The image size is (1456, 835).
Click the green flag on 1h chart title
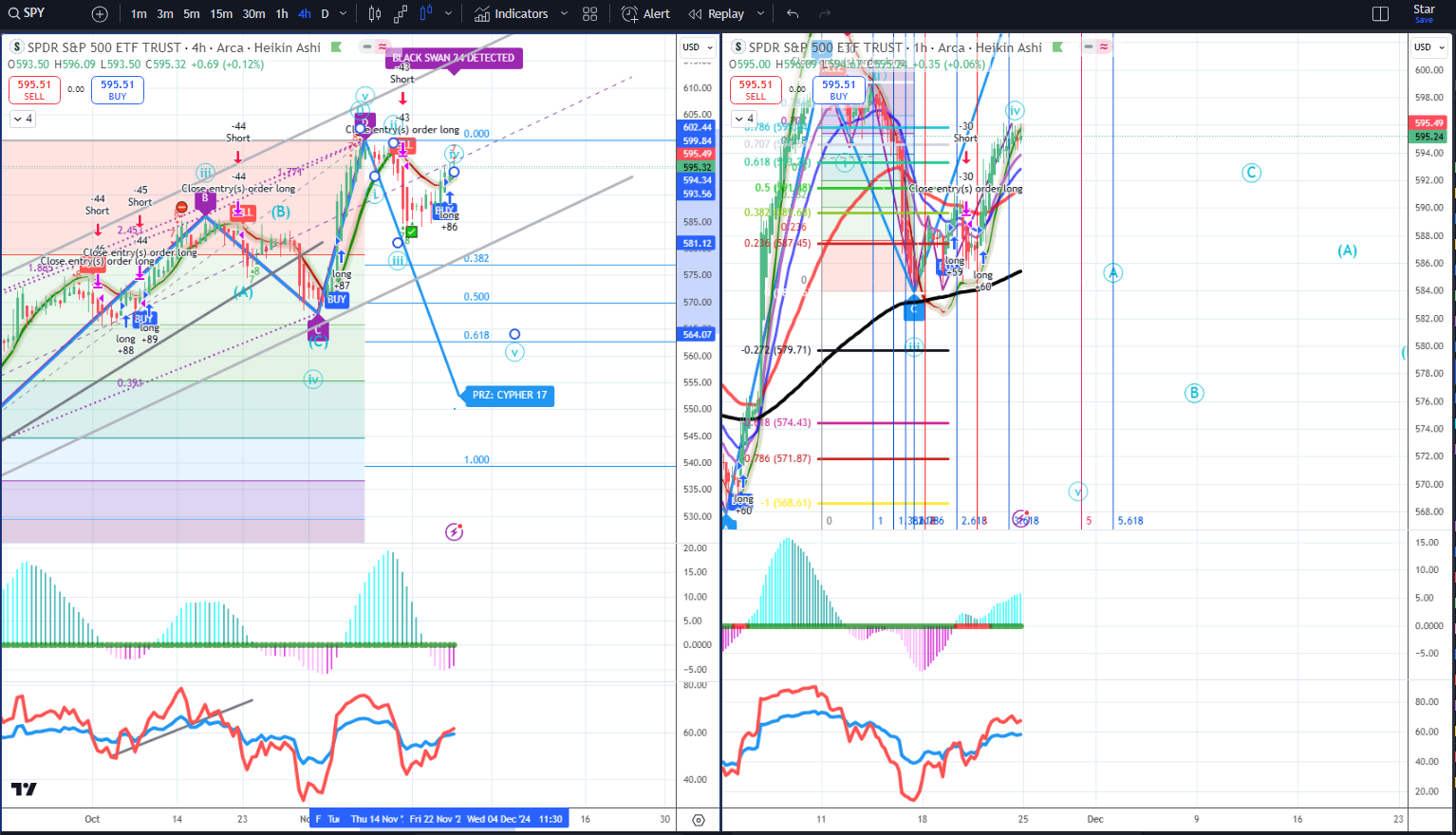click(x=1057, y=47)
